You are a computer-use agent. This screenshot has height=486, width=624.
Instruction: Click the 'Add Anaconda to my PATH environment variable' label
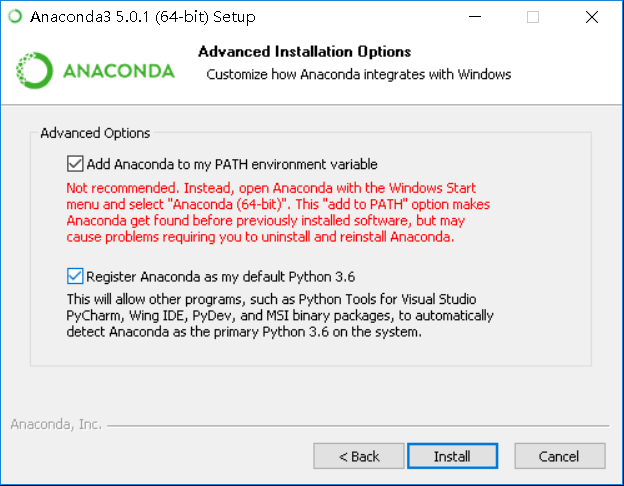231,164
